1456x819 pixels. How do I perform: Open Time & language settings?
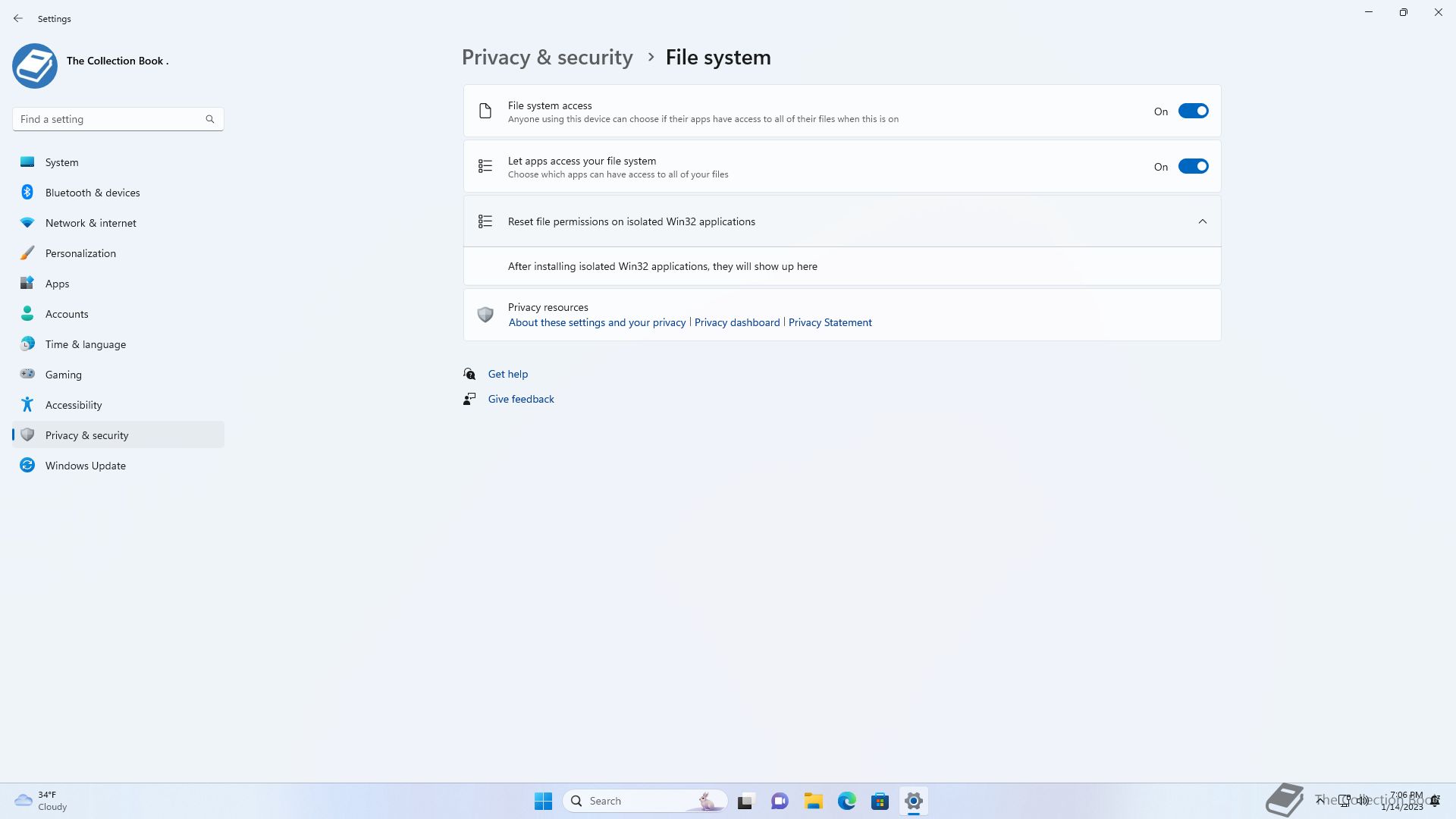(118, 344)
